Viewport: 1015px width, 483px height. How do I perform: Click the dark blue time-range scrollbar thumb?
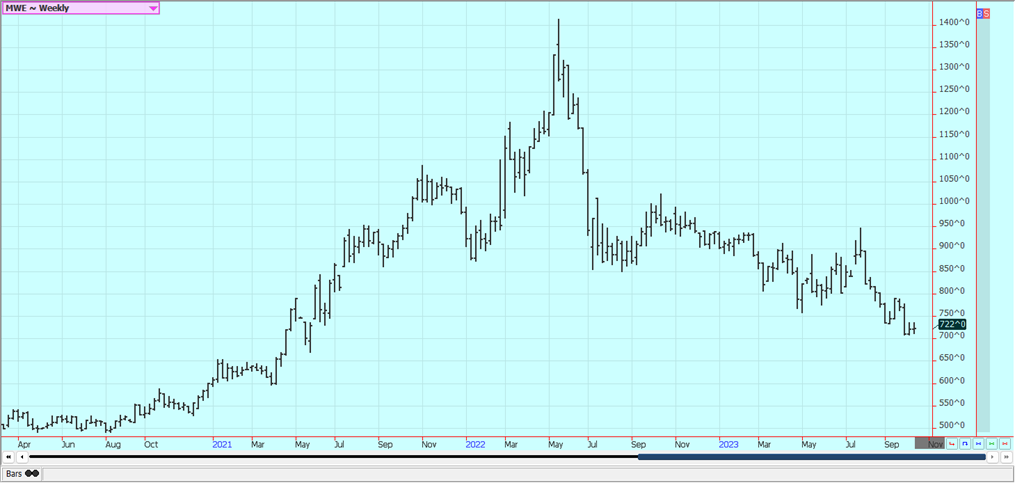(812, 457)
